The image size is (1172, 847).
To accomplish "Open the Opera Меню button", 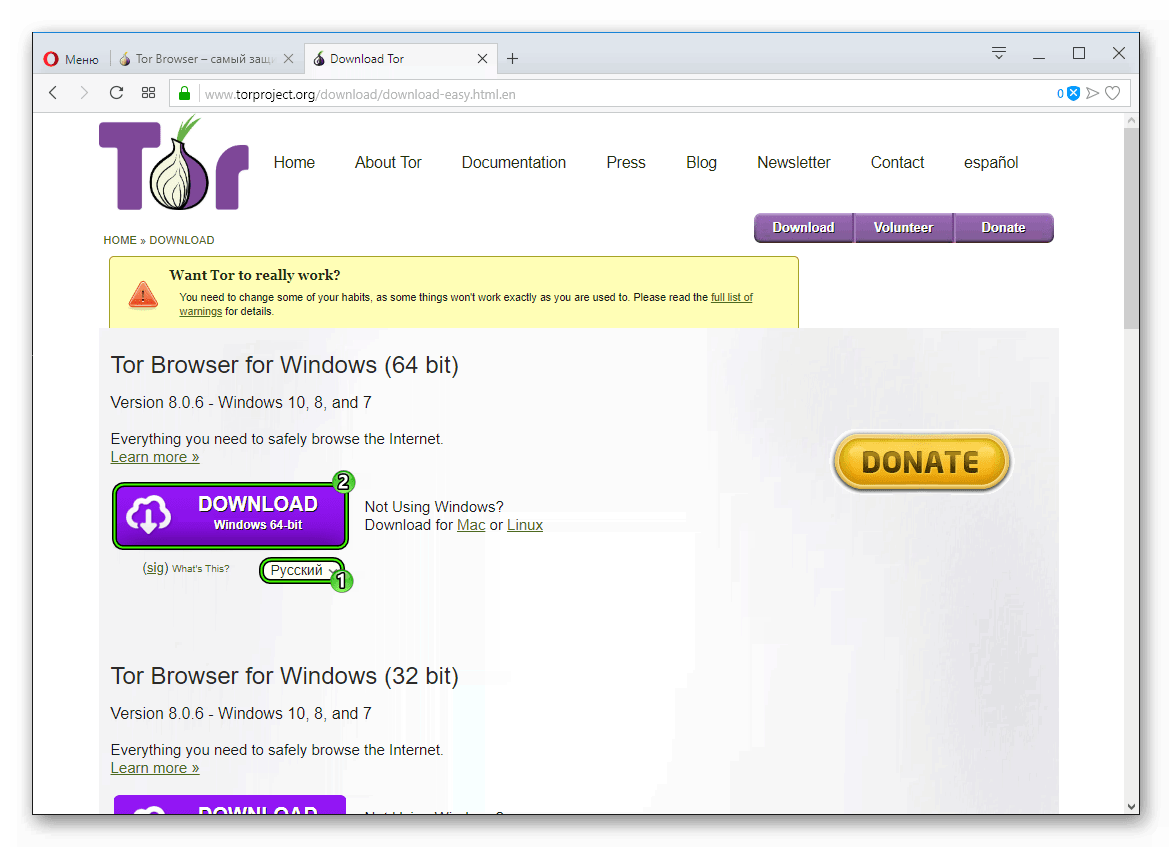I will [71, 59].
